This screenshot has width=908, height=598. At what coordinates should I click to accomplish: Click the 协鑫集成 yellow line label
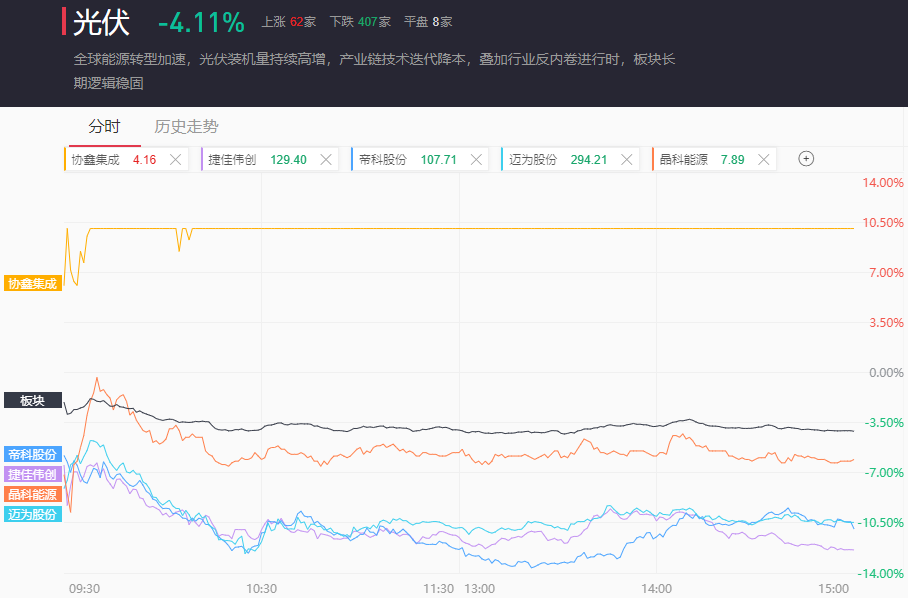pos(32,283)
